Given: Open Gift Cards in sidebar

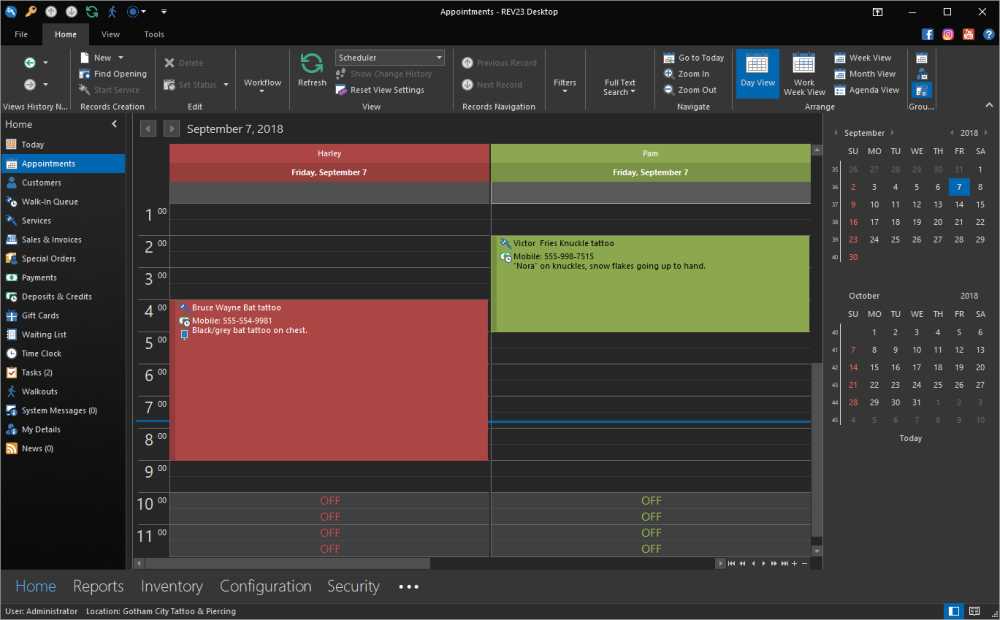Looking at the screenshot, I should pos(62,316).
